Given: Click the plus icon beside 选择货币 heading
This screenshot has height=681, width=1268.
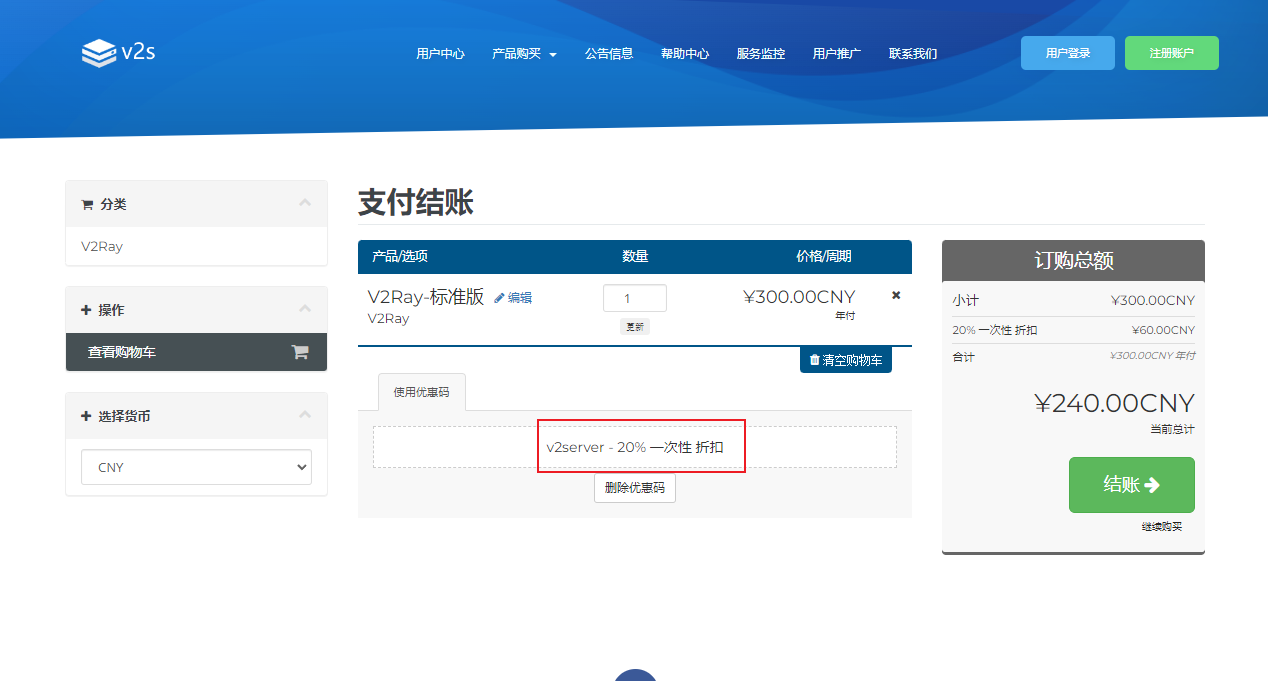Looking at the screenshot, I should (86, 416).
